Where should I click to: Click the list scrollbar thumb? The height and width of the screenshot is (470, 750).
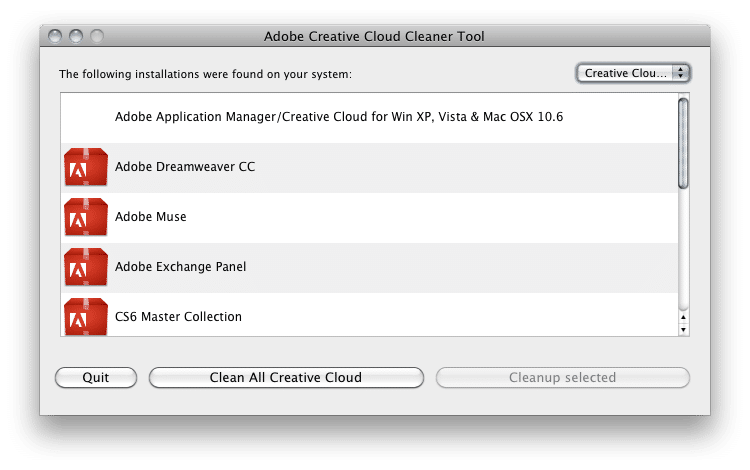(x=683, y=143)
